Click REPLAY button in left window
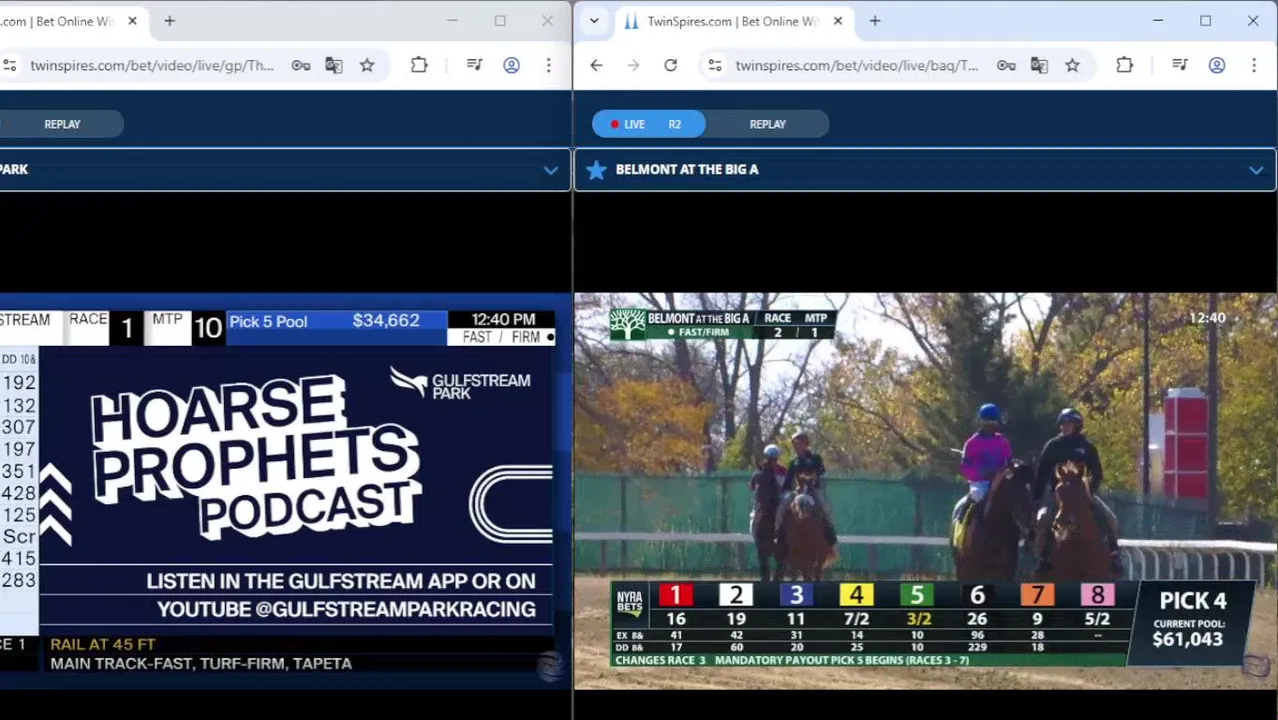The image size is (1278, 720). point(62,124)
